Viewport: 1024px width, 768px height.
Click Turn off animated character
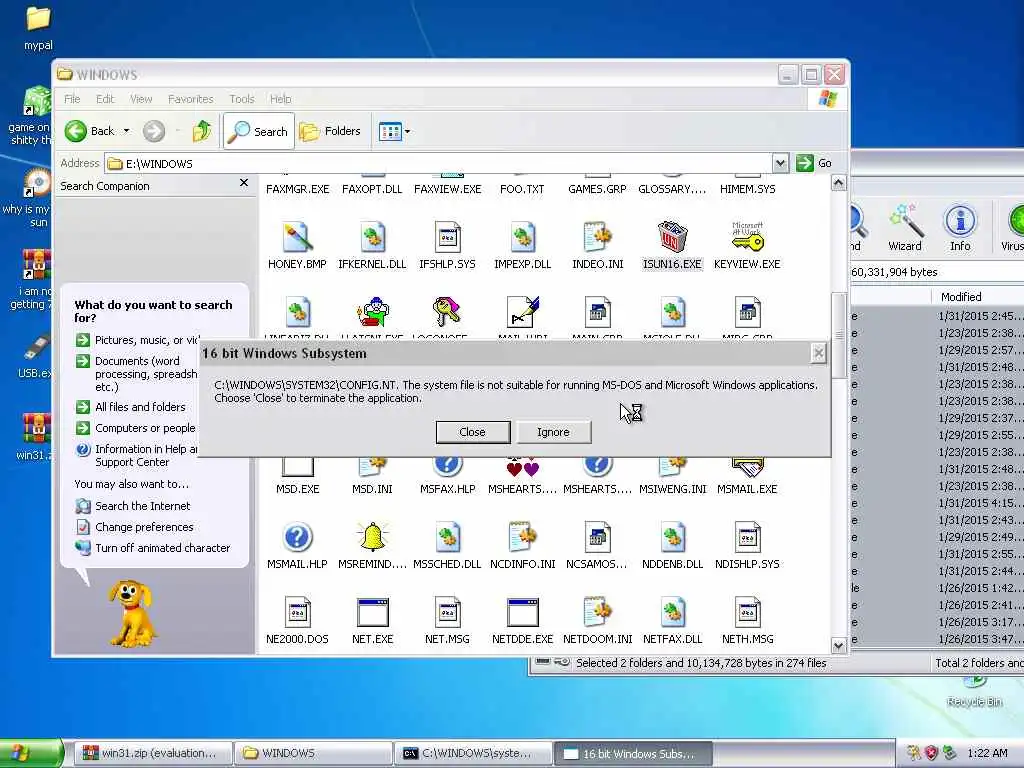click(163, 547)
